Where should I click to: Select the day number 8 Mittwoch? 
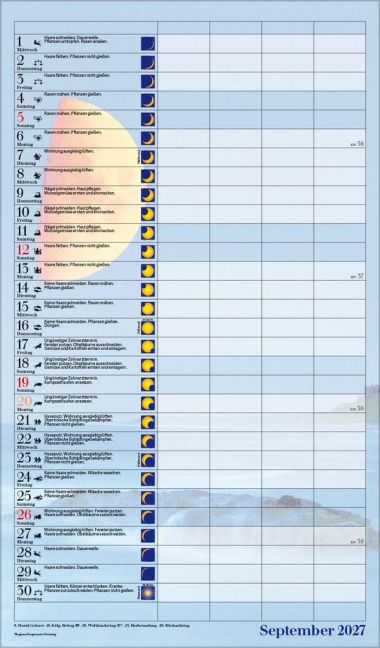tap(21, 174)
